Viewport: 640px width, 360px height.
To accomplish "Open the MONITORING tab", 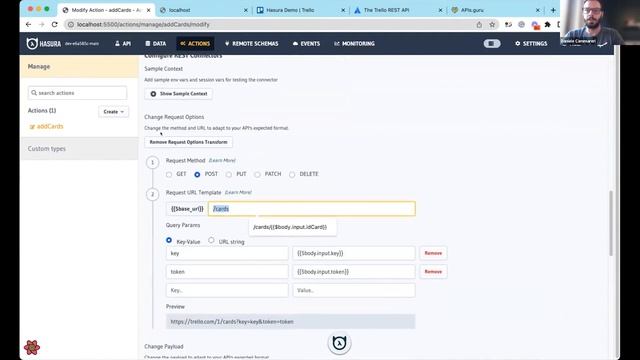I will pos(354,43).
